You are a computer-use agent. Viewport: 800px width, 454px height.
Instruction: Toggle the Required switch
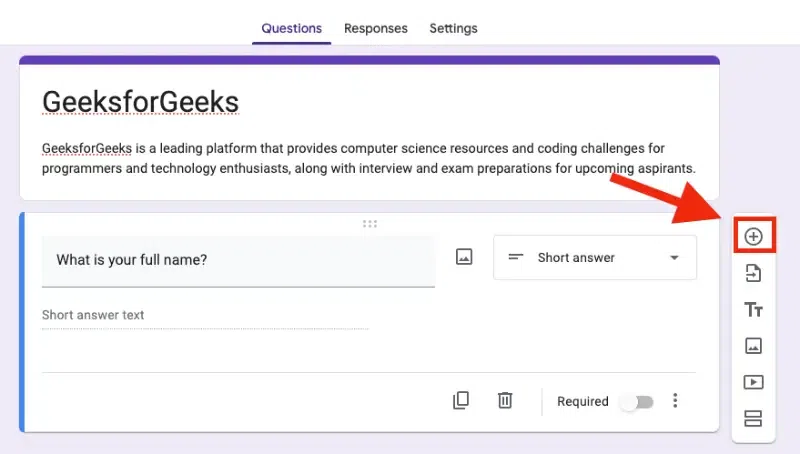(636, 402)
